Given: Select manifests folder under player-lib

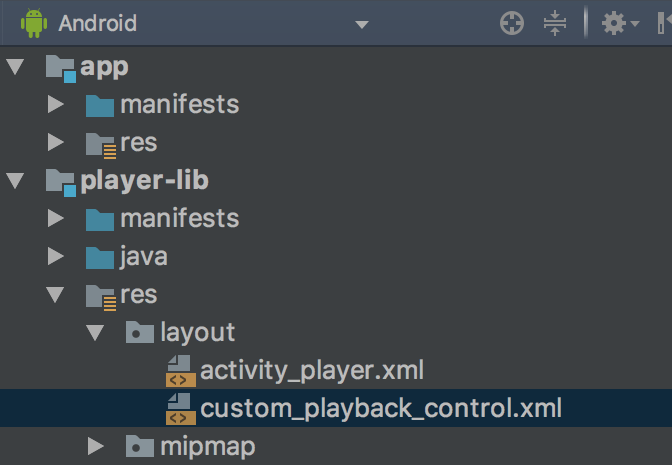Looking at the screenshot, I should 180,218.
